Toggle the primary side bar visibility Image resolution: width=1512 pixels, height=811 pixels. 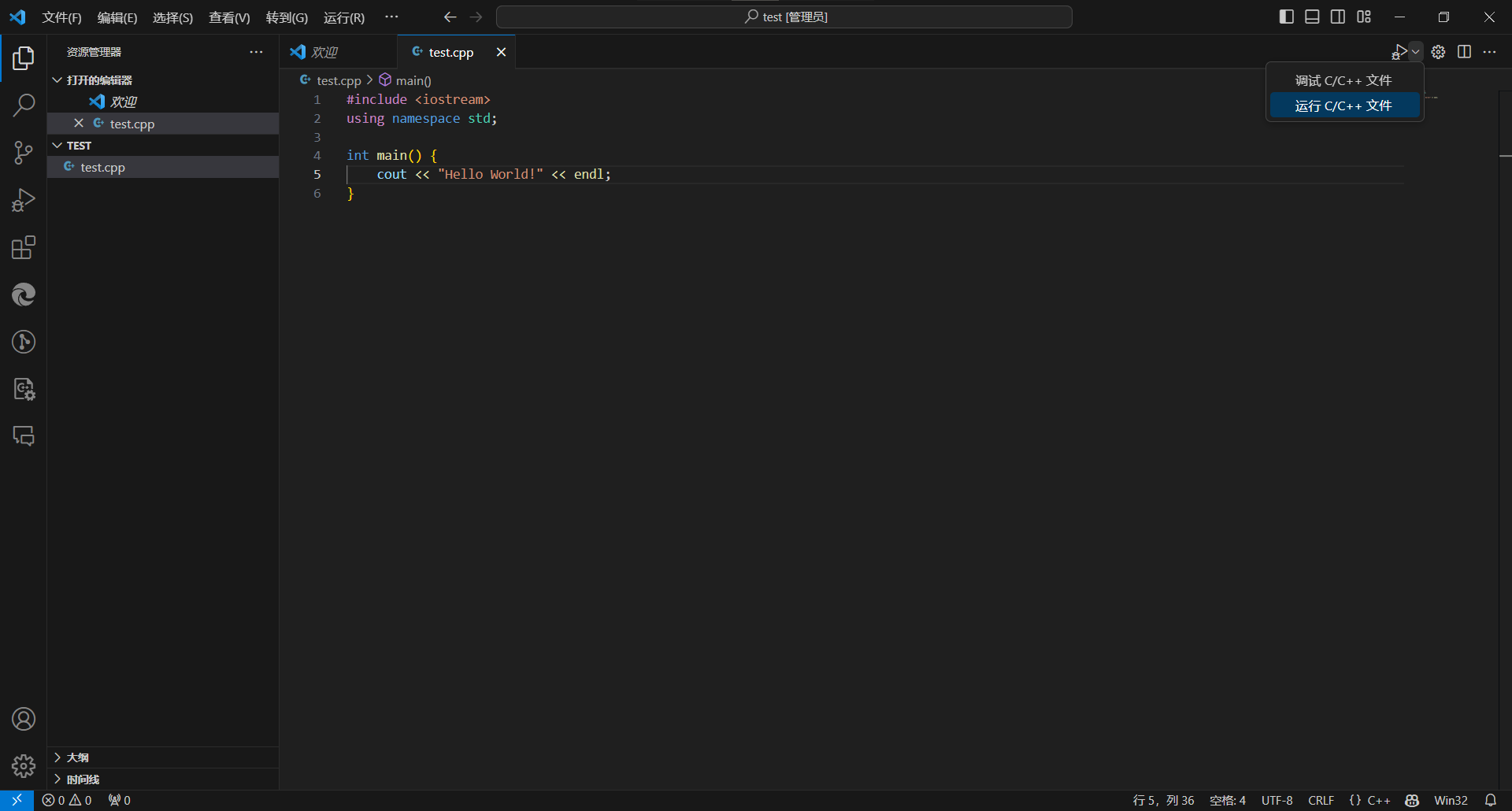pyautogui.click(x=1286, y=17)
